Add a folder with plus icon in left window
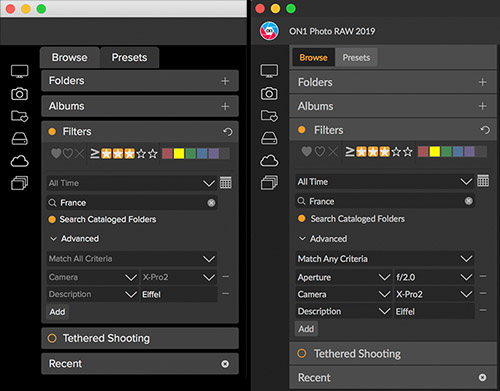The height and width of the screenshot is (391, 500). click(225, 81)
